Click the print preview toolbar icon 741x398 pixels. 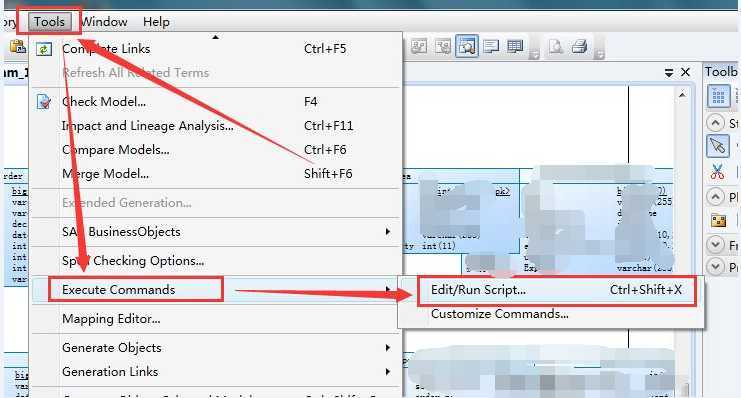click(x=556, y=46)
